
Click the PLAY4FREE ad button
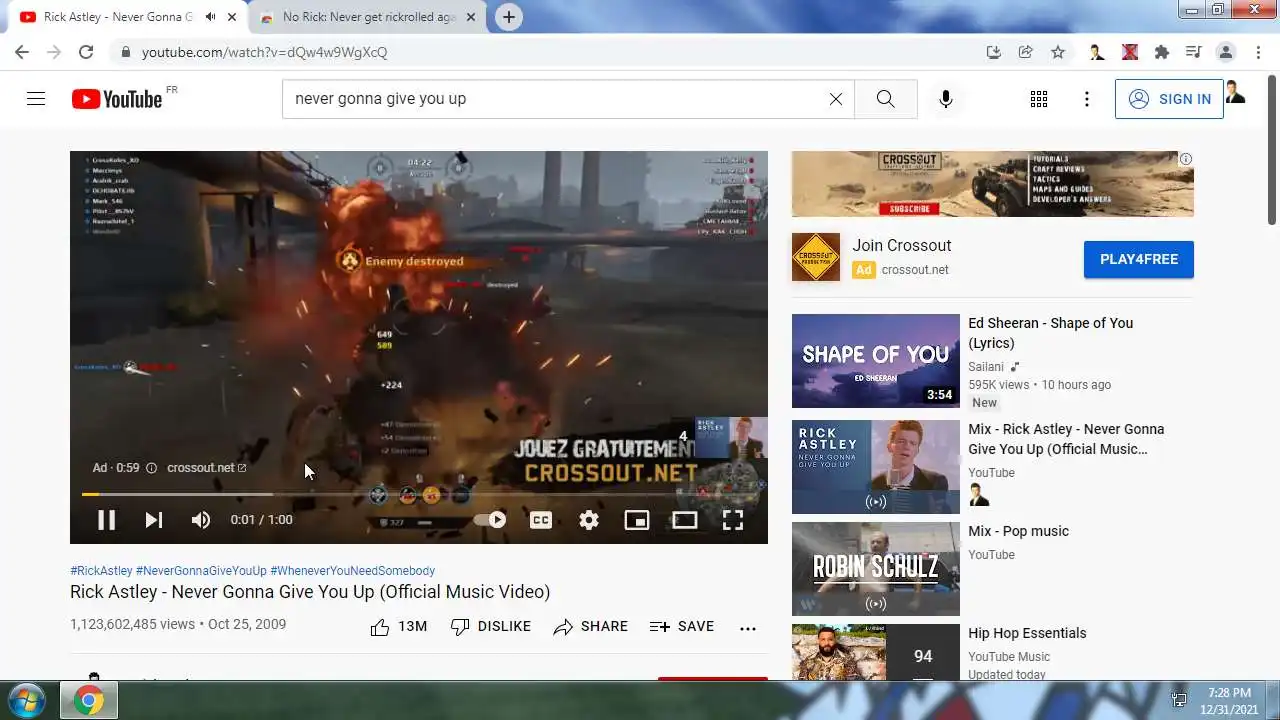pyautogui.click(x=1139, y=259)
